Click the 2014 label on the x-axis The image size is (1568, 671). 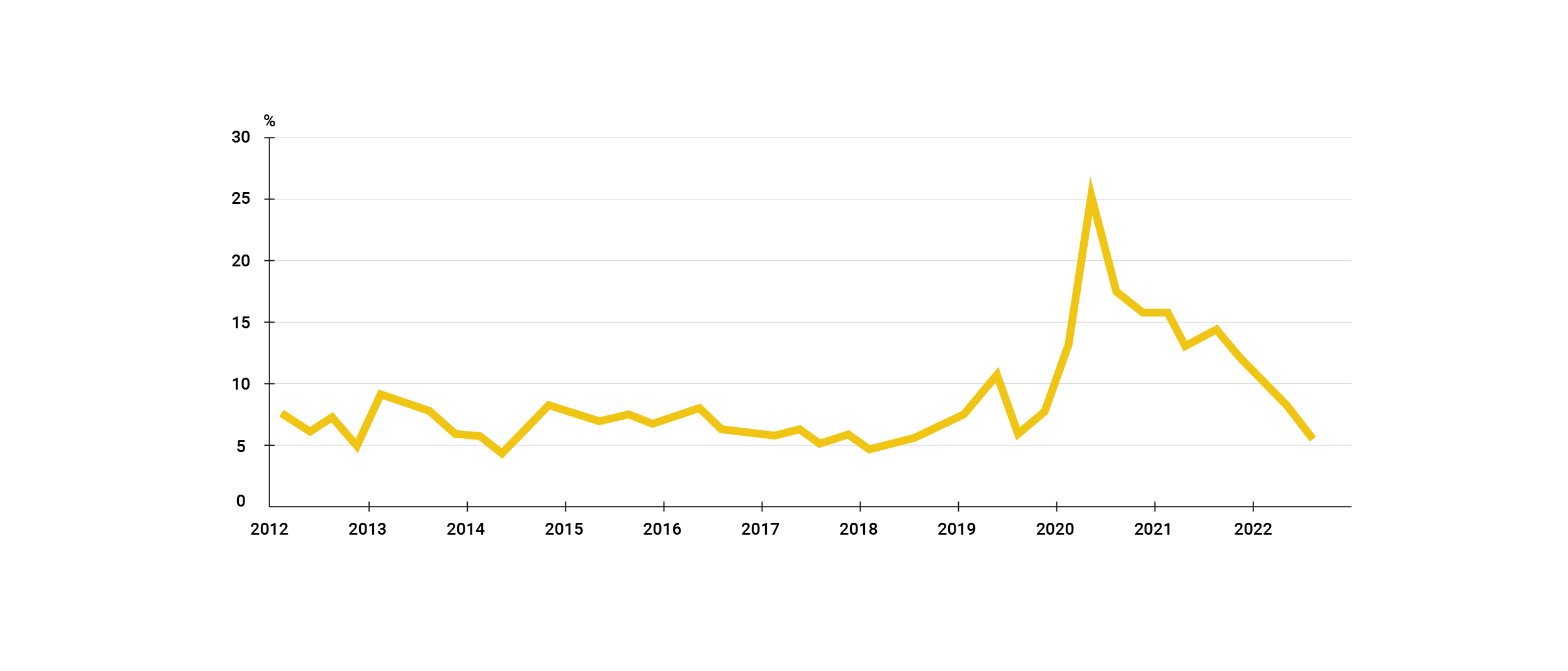tap(465, 530)
